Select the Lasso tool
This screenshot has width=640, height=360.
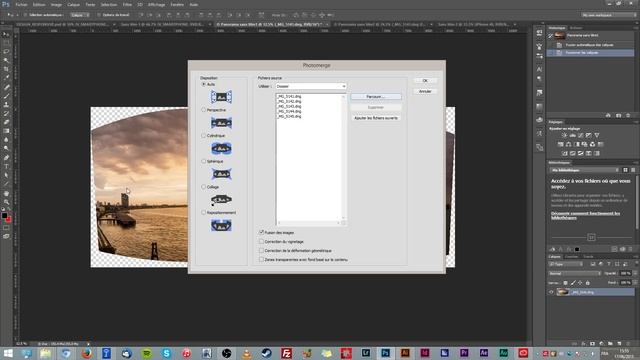tap(6, 52)
